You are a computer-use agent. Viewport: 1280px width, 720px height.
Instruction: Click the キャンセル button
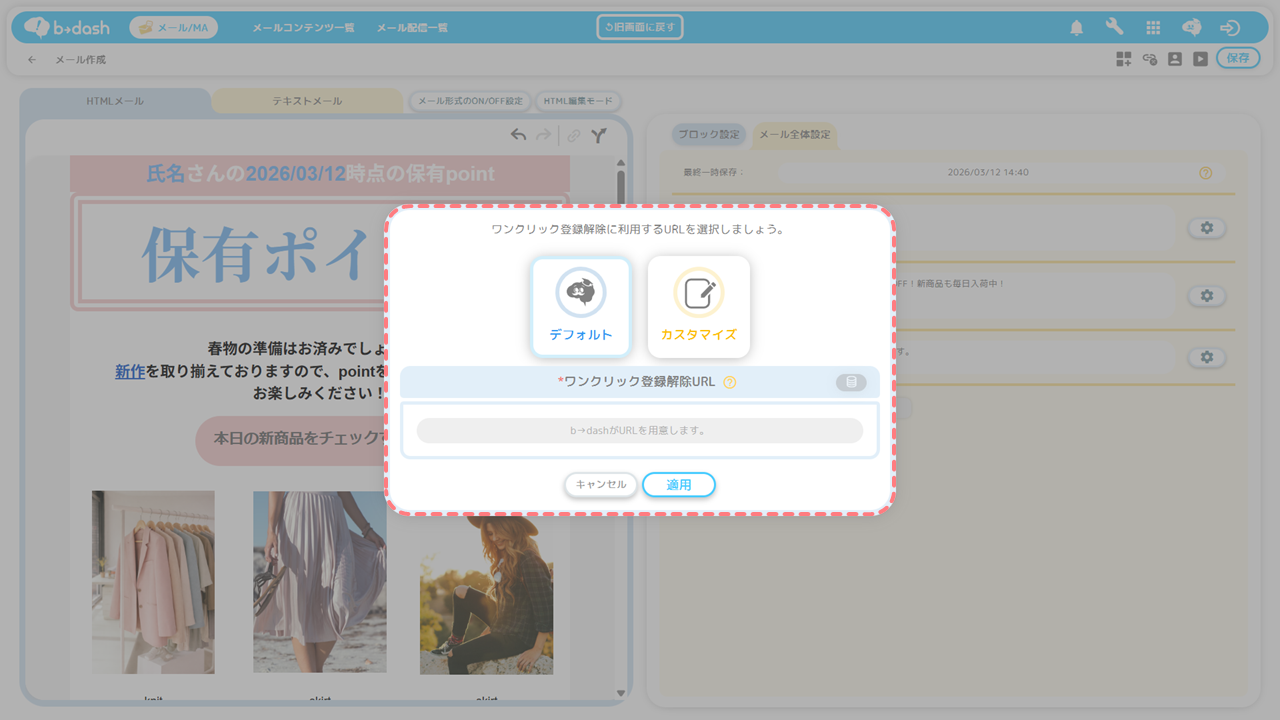[601, 485]
